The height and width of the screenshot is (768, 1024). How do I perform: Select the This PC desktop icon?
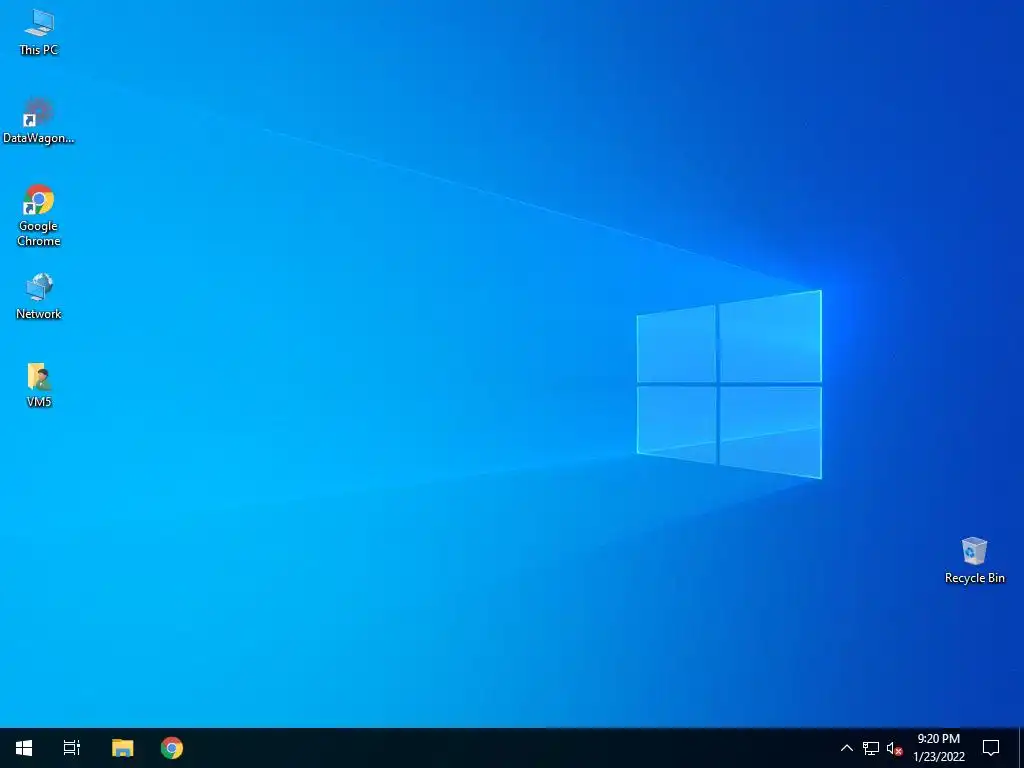[39, 33]
